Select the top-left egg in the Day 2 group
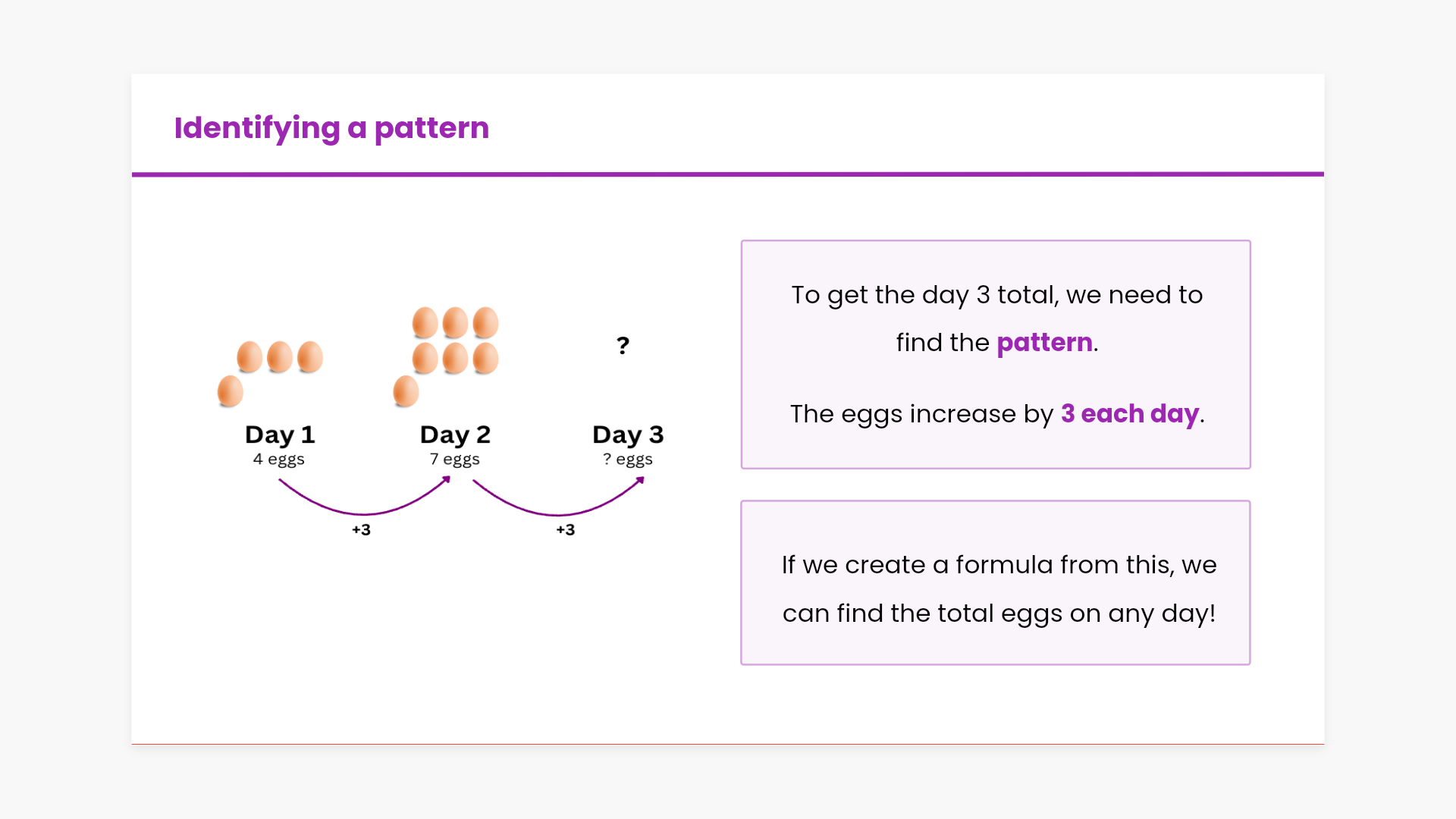Image resolution: width=1456 pixels, height=819 pixels. pos(425,322)
